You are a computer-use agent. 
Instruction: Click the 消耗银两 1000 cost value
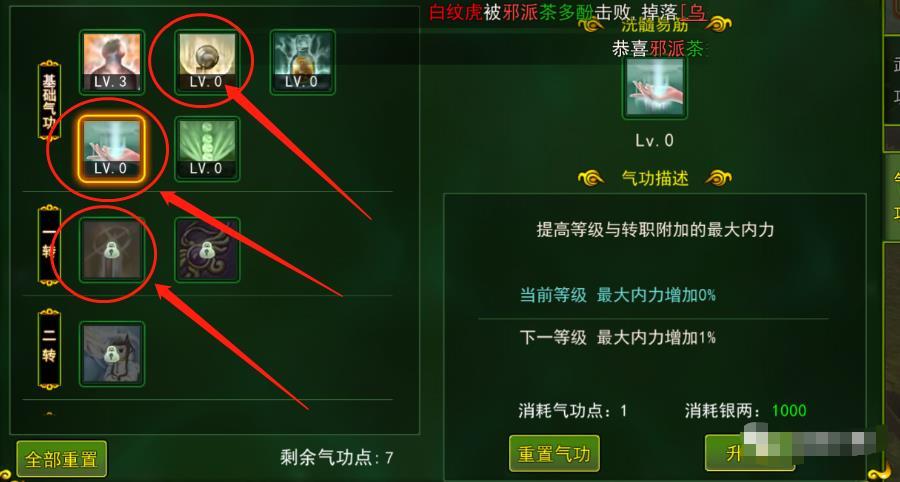coord(789,411)
